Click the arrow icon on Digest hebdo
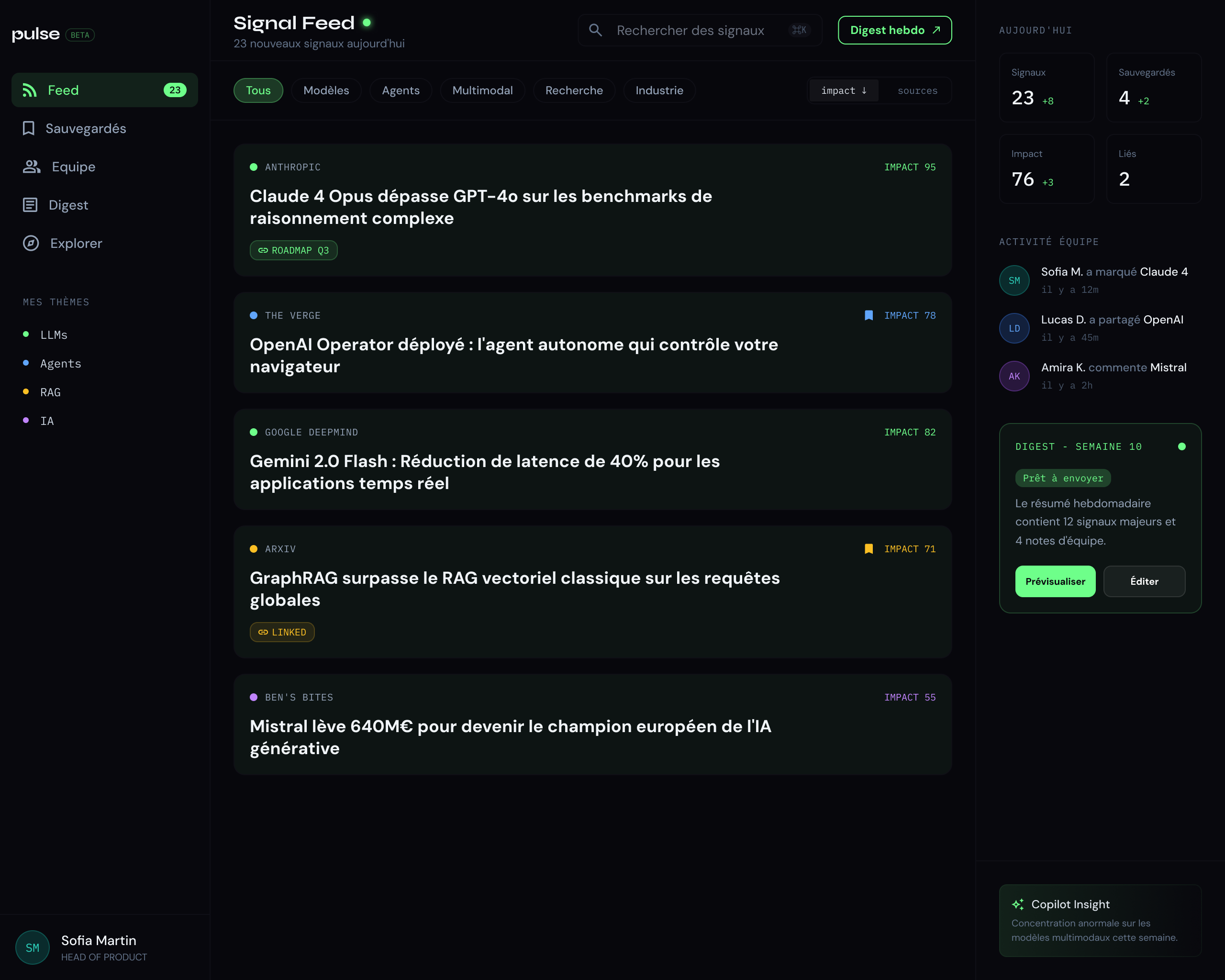Image resolution: width=1225 pixels, height=980 pixels. click(x=936, y=30)
